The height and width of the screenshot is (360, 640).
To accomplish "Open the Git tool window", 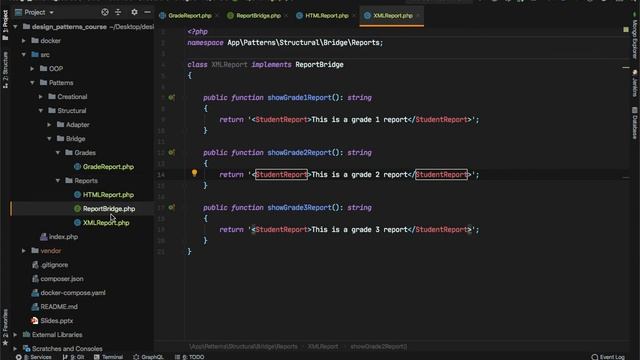I will (x=73, y=357).
